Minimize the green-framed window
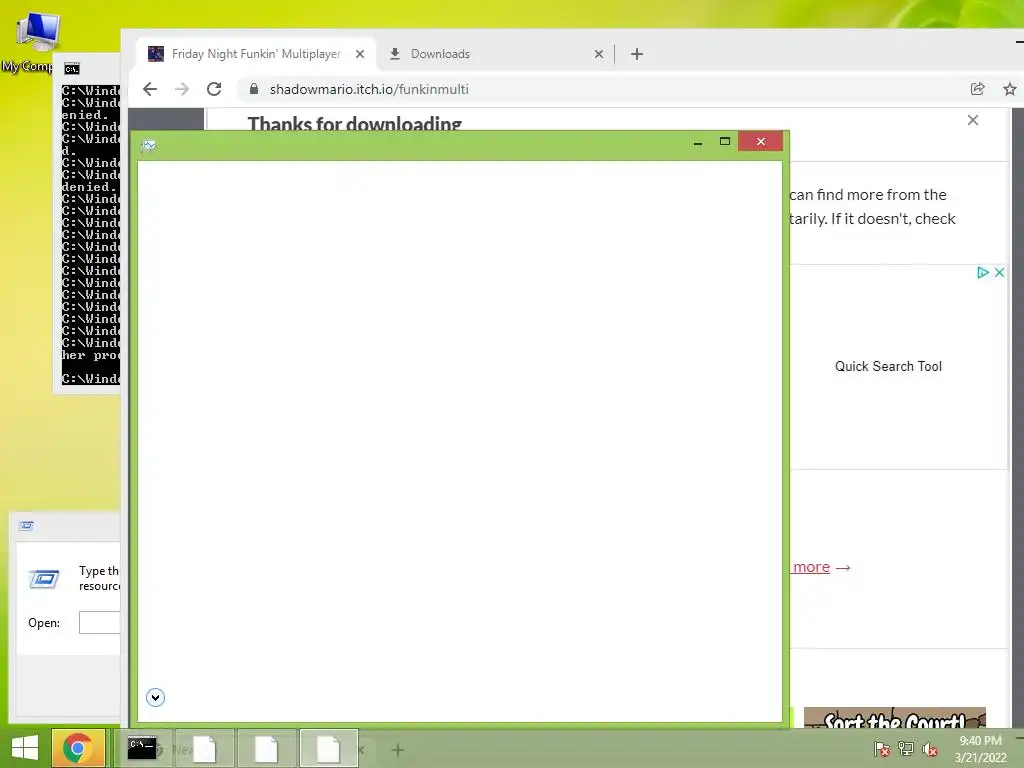 698,142
